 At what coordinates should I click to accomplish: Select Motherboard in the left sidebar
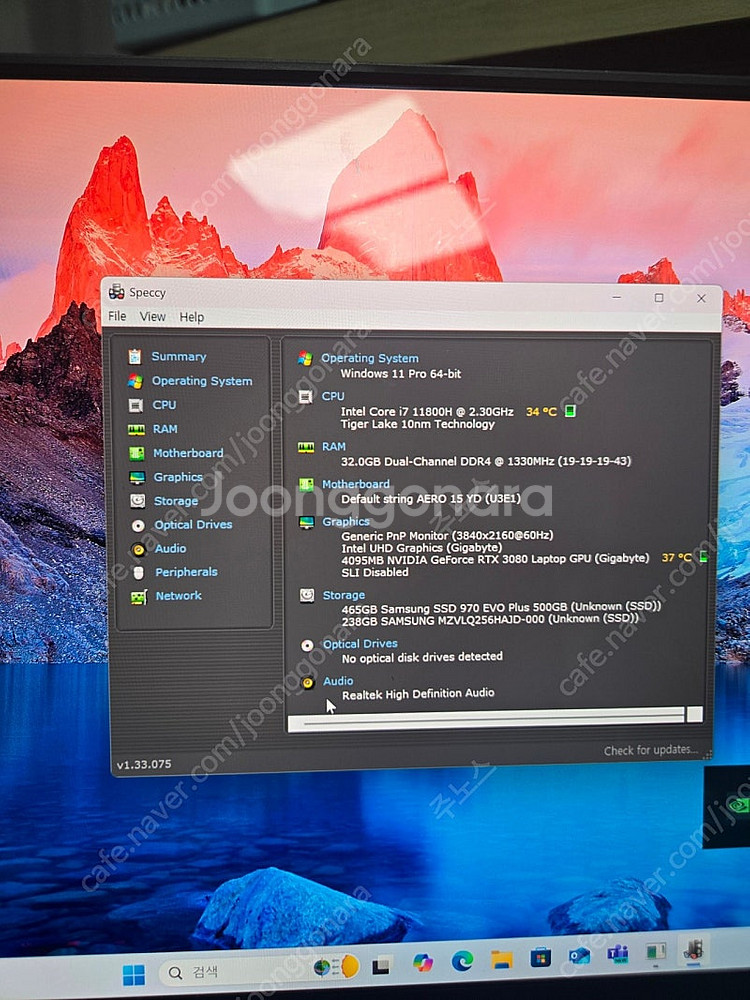point(188,453)
